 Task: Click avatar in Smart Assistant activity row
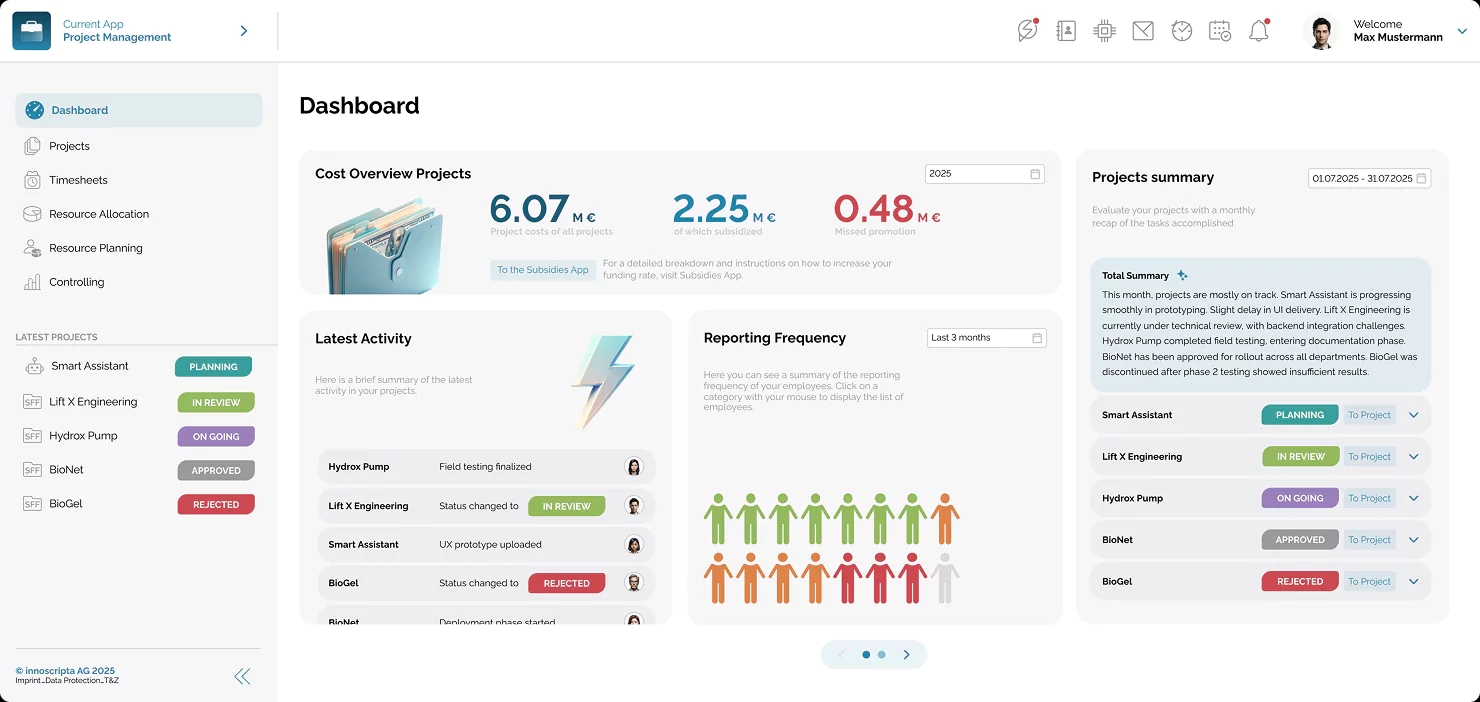click(x=633, y=545)
